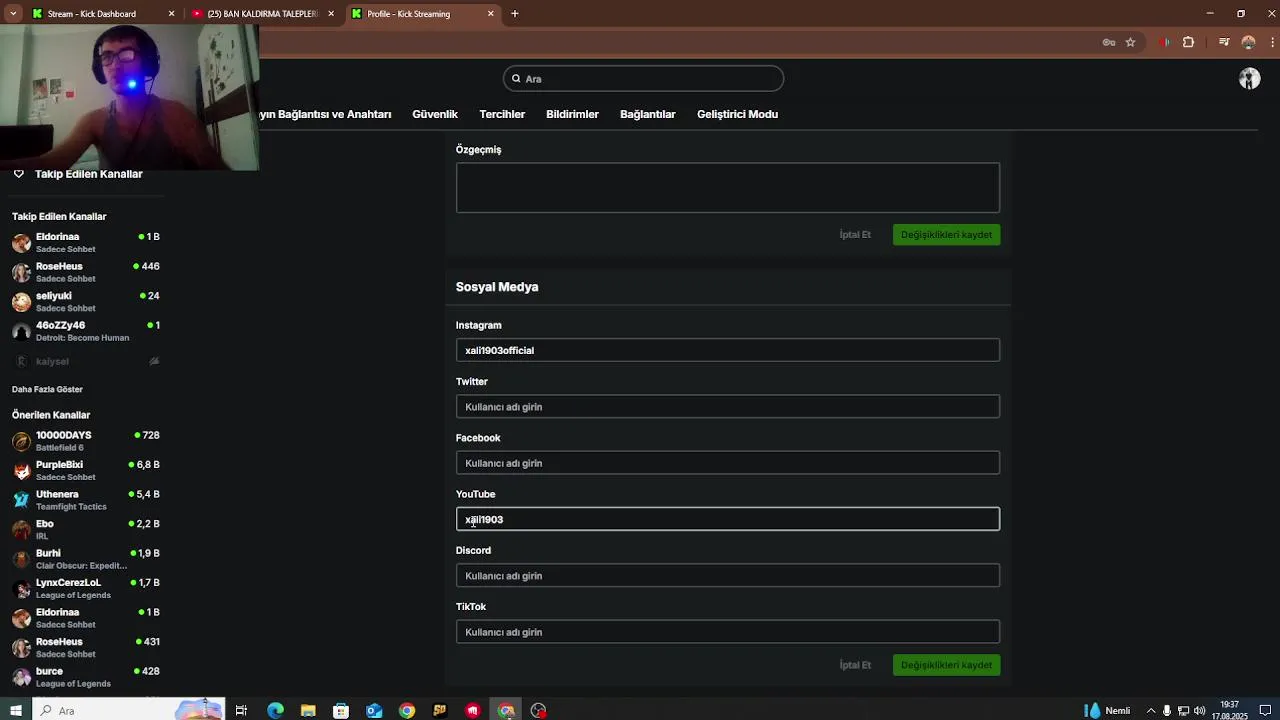This screenshot has height=720, width=1280.
Task: Open burce League of Legends channel
Action: coord(85,677)
